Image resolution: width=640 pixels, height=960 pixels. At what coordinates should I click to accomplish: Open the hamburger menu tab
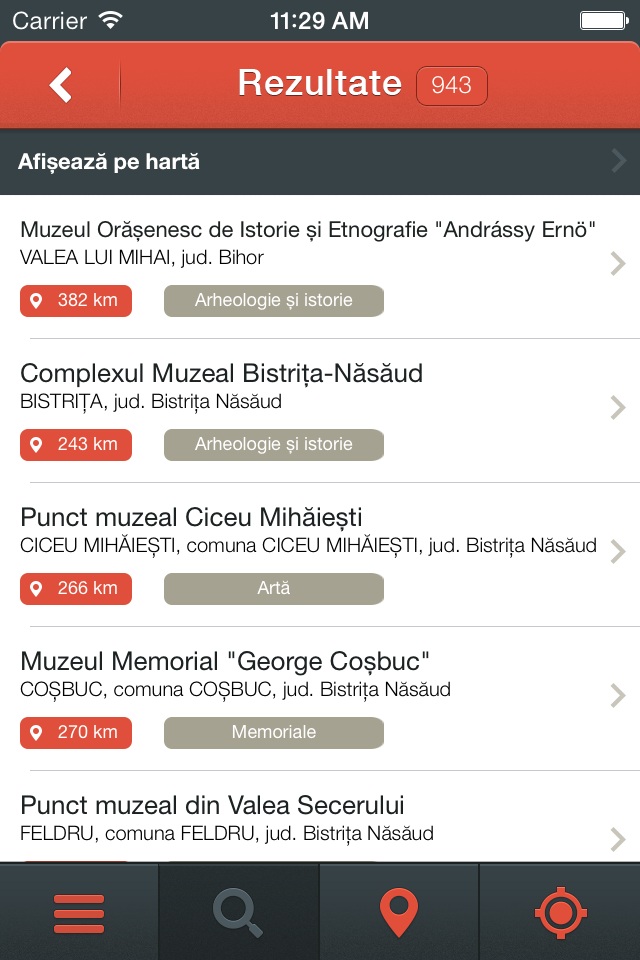pyautogui.click(x=79, y=913)
